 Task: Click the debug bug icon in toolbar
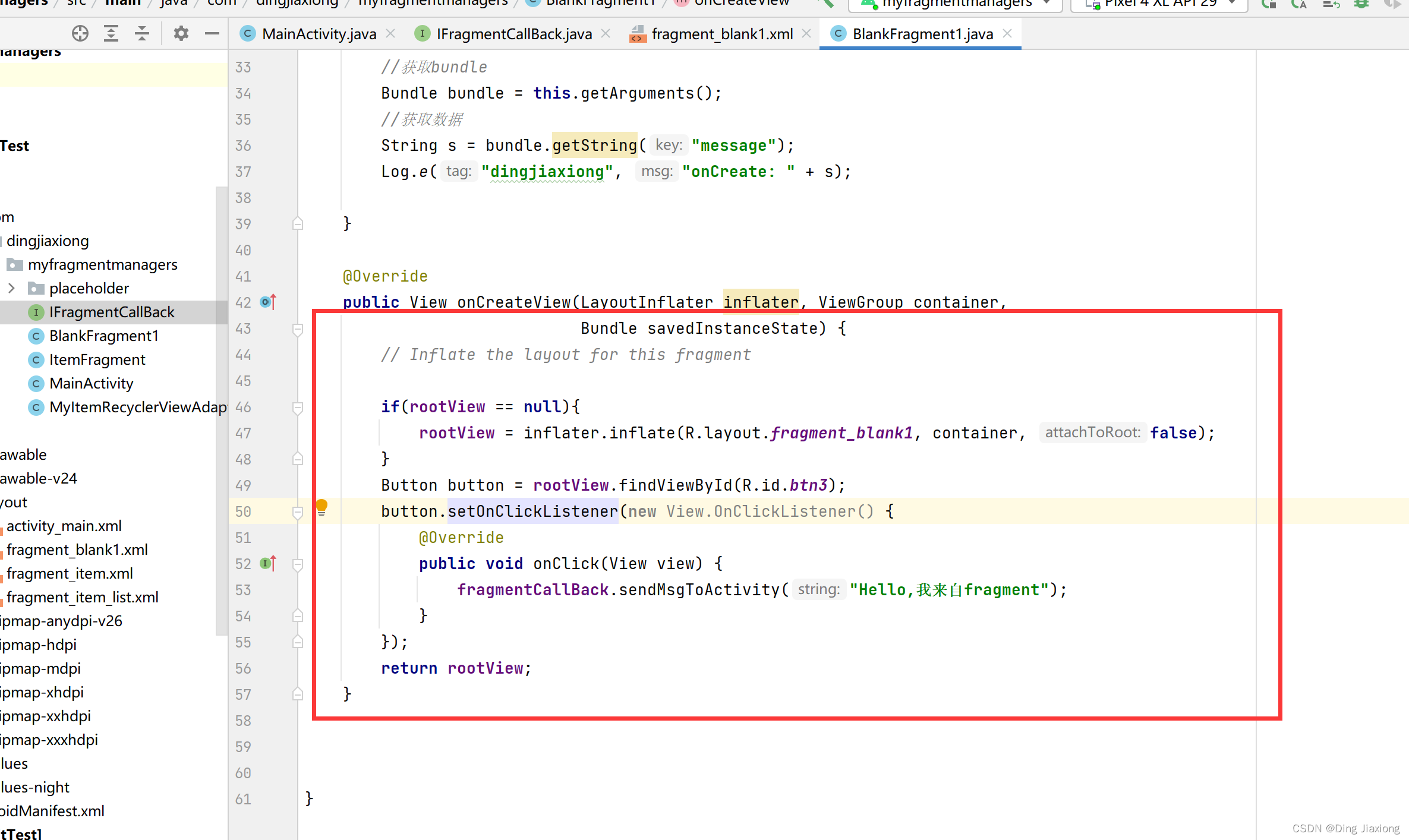tap(1361, 4)
